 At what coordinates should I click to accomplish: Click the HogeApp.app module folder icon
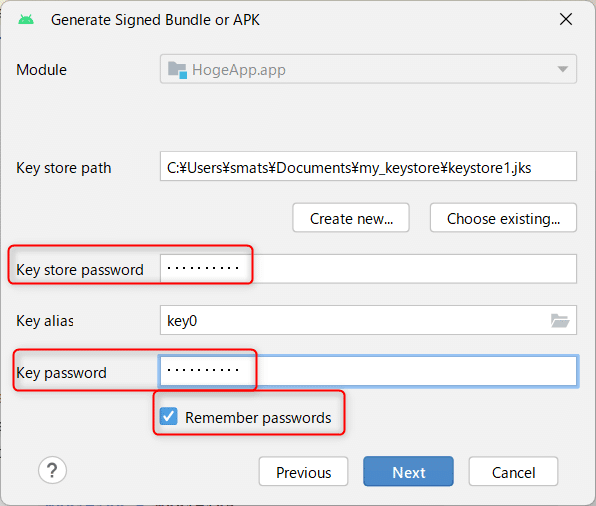click(177, 70)
